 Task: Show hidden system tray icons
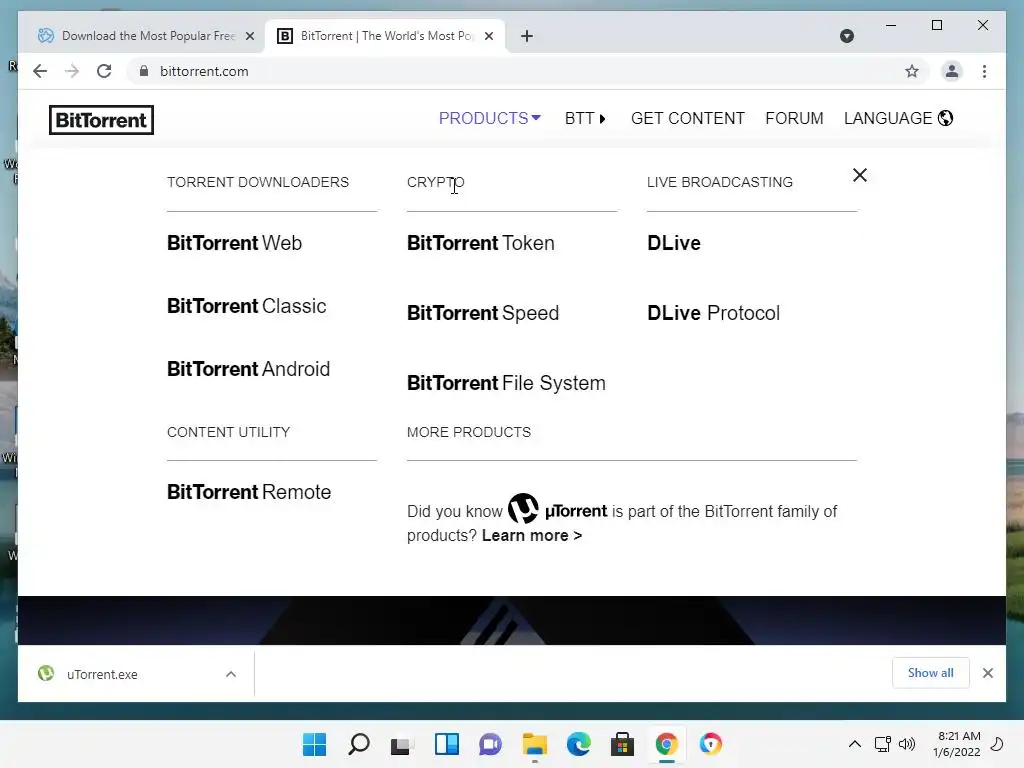pos(854,744)
